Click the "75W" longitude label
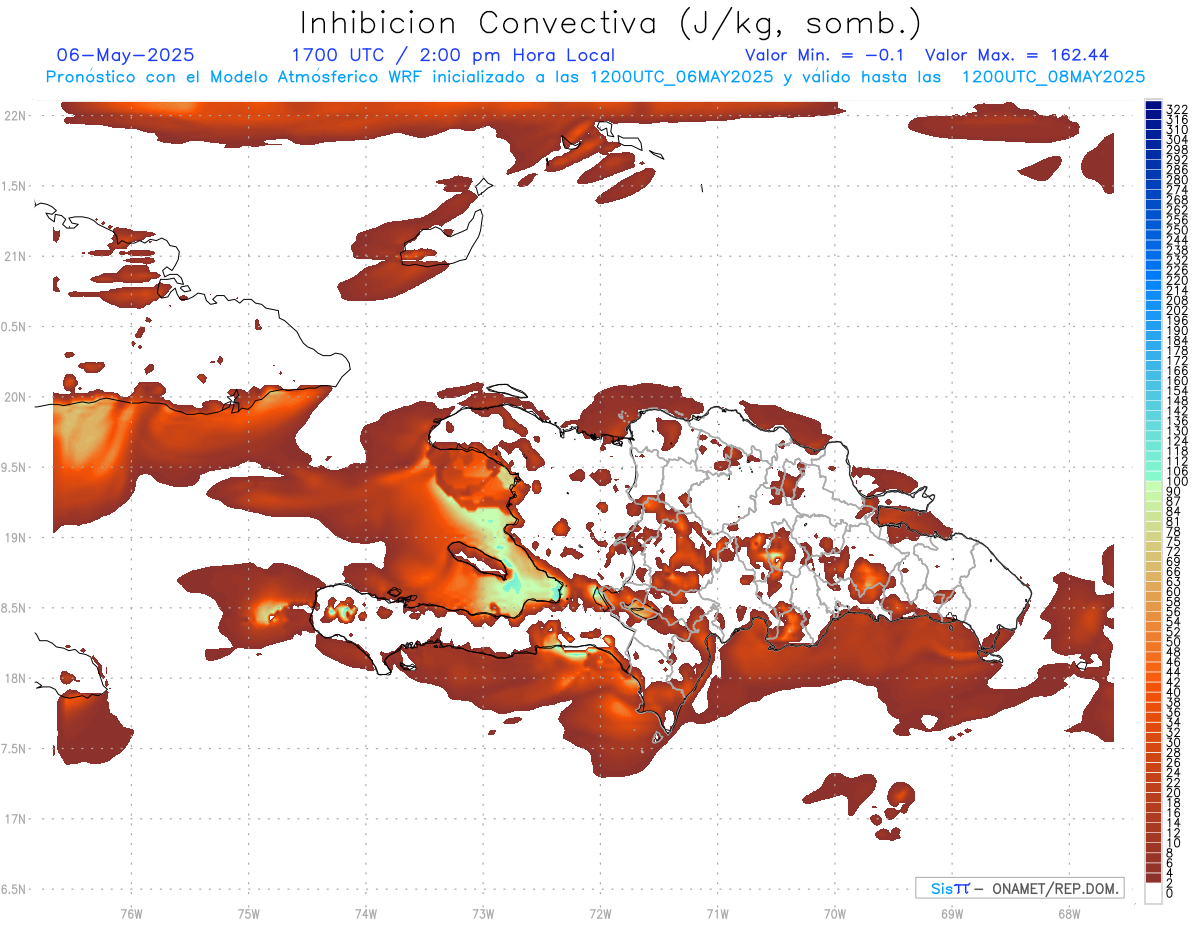The image size is (1200, 927). point(249,913)
